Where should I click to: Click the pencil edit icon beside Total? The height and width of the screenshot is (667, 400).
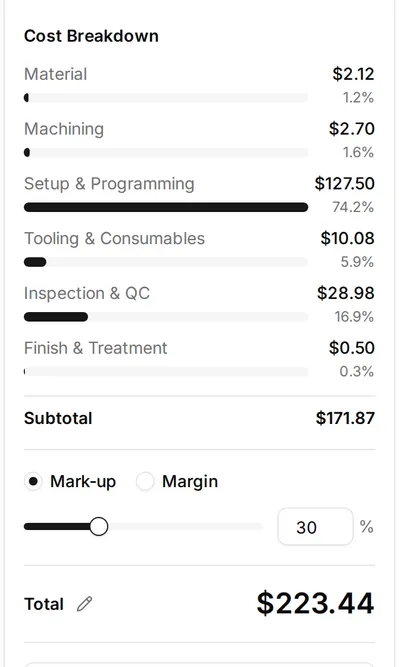click(x=84, y=604)
